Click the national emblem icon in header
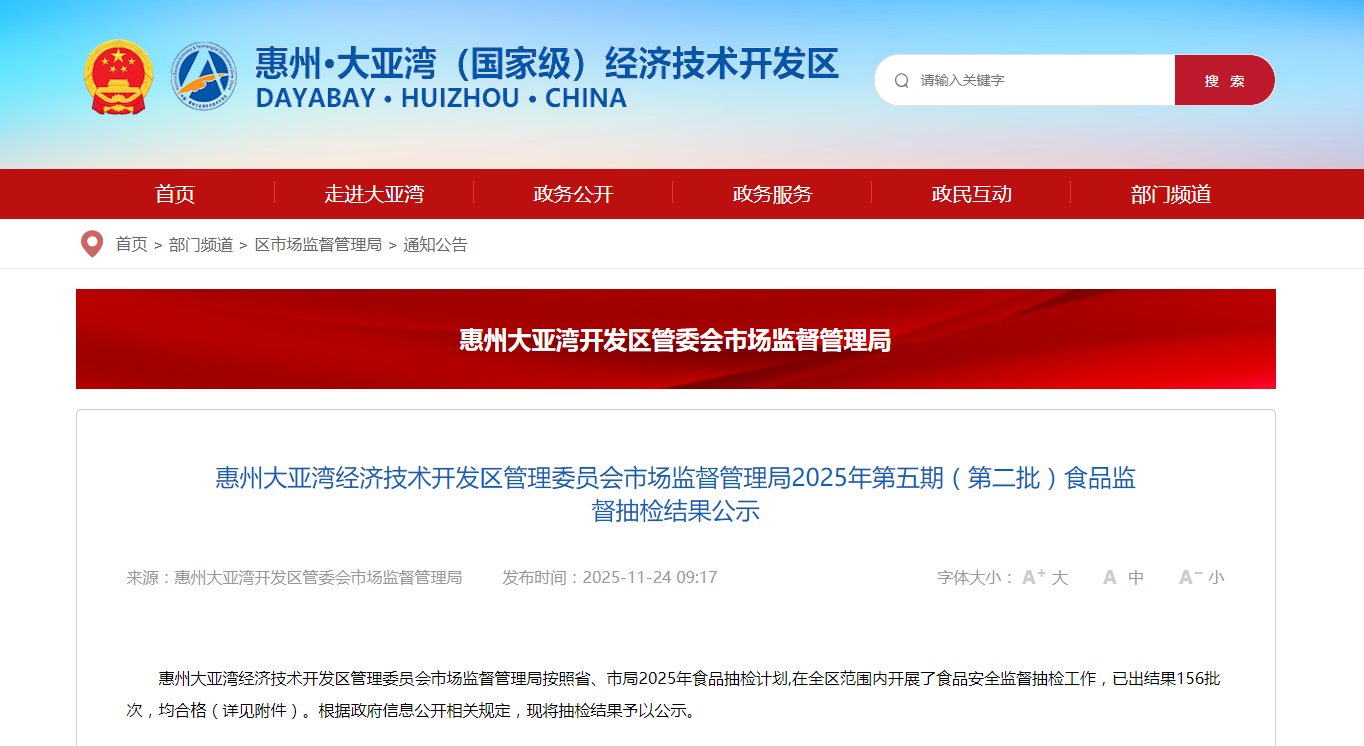 (x=118, y=78)
